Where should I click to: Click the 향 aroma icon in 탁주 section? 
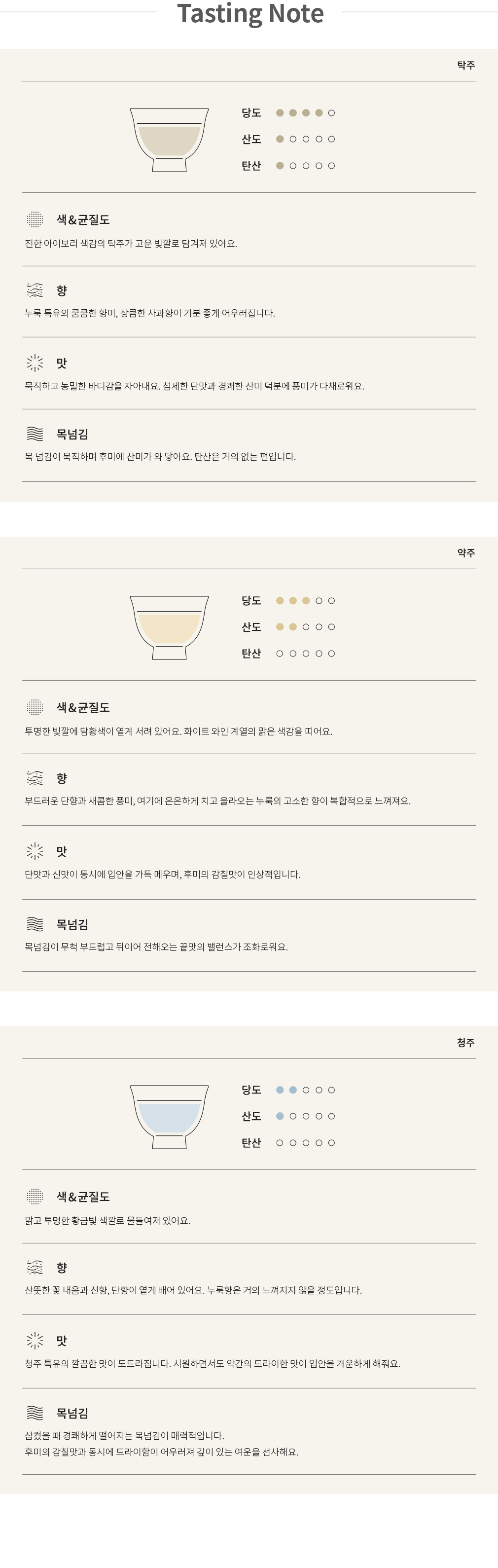[36, 291]
